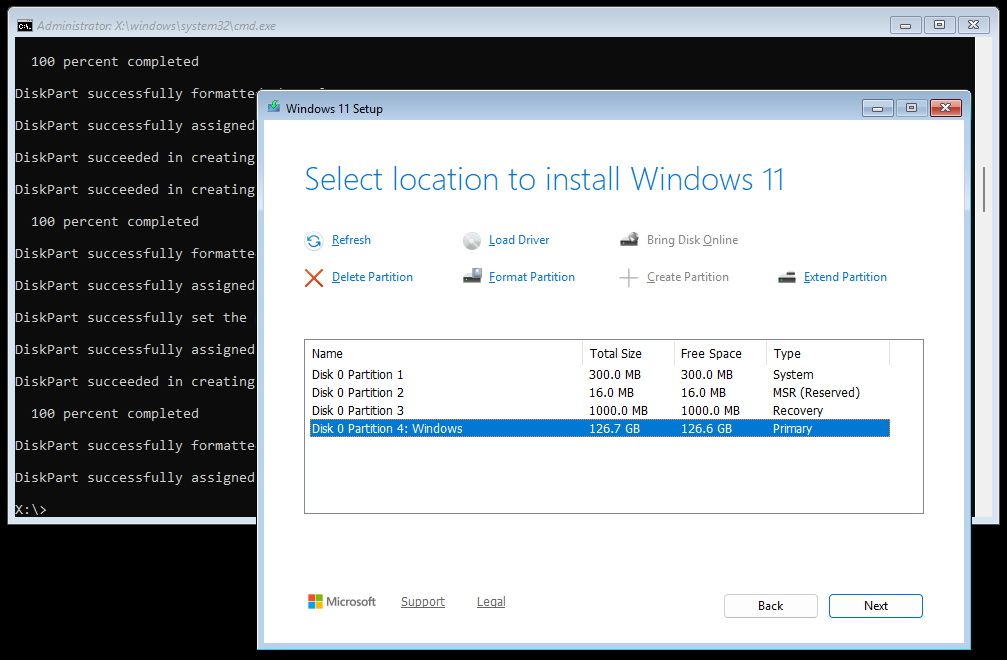Close the Windows 11 Setup window

point(945,109)
